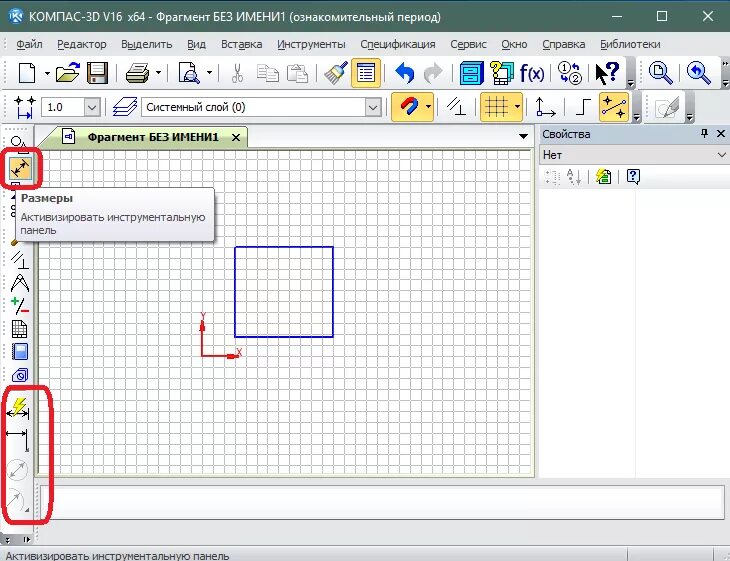The height and width of the screenshot is (561, 730).
Task: Save the document with the floppy disk icon
Action: tap(98, 73)
